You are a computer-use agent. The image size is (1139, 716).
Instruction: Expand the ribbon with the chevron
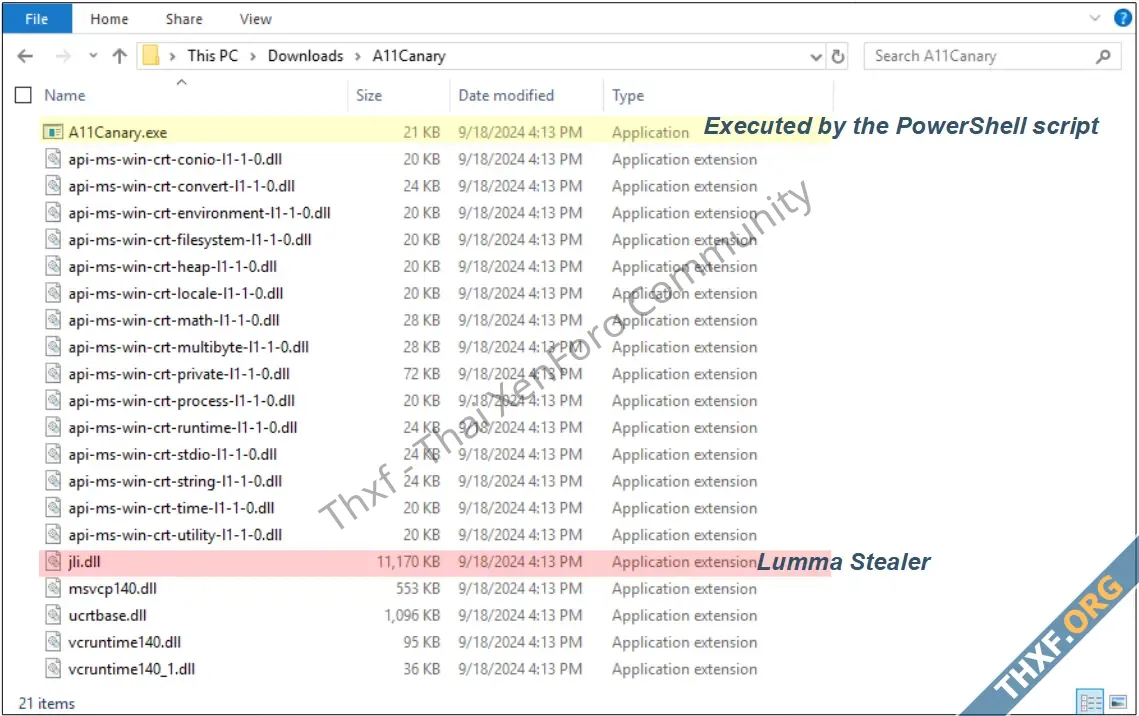1095,18
